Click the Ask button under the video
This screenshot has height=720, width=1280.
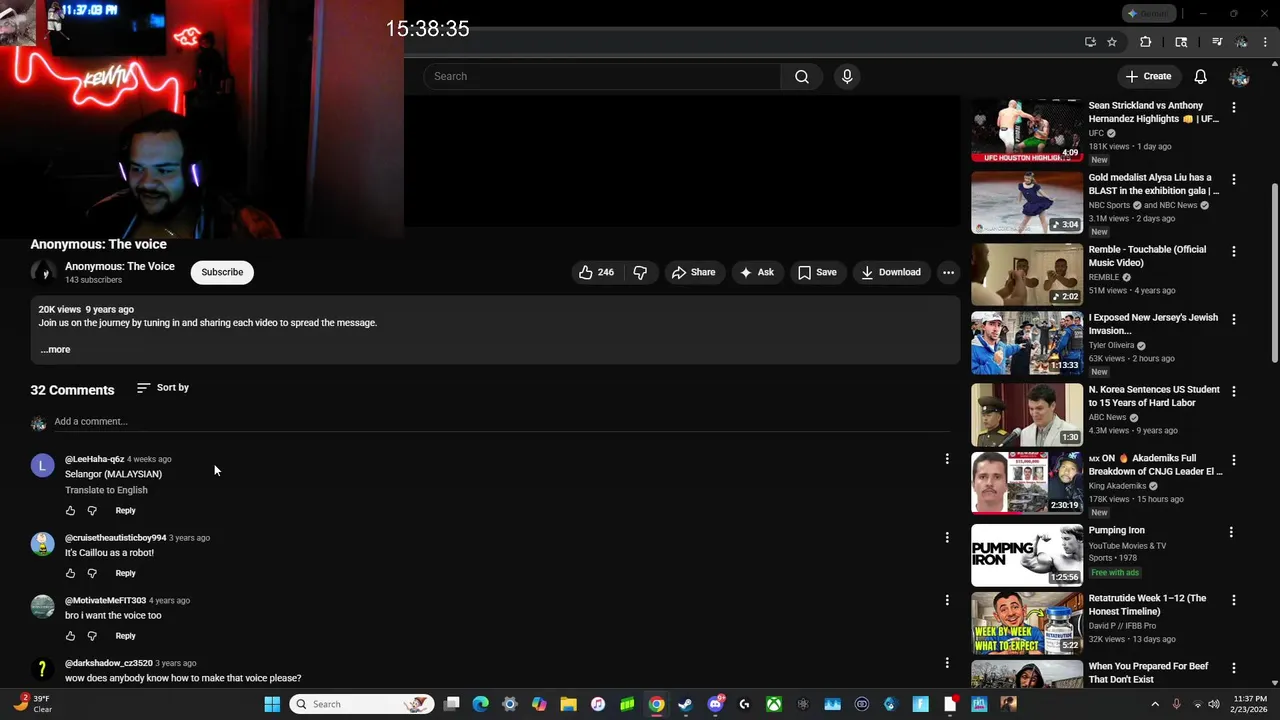click(756, 272)
